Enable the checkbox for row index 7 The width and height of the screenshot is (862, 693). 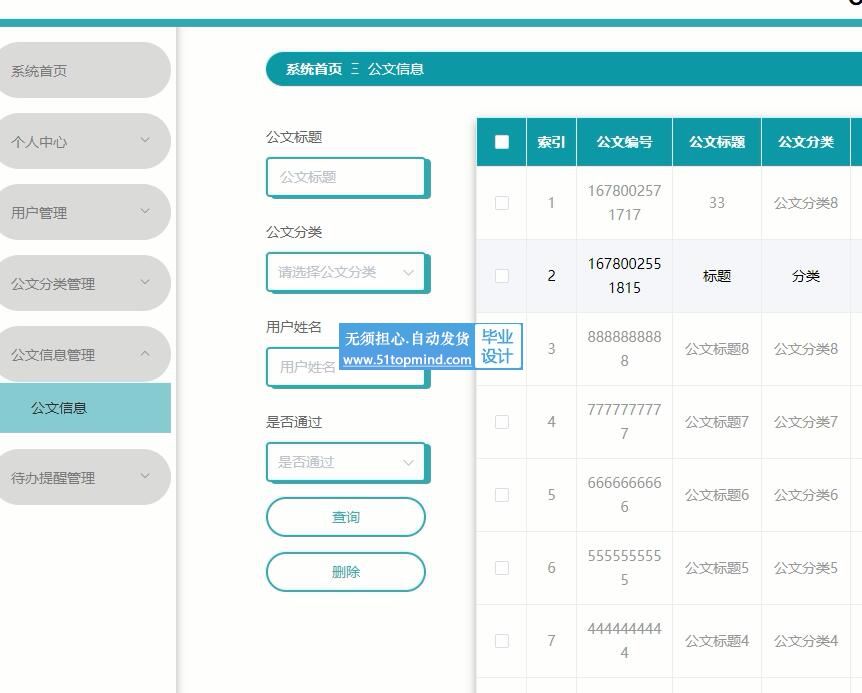(502, 641)
